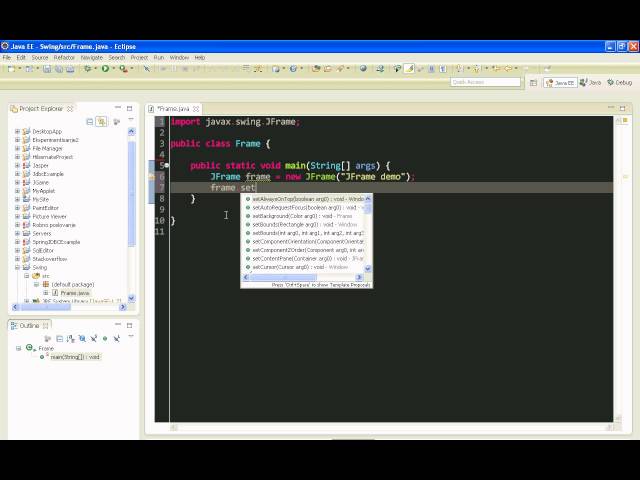
Task: Click autocomplete popup scroll down arrow
Action: (368, 268)
